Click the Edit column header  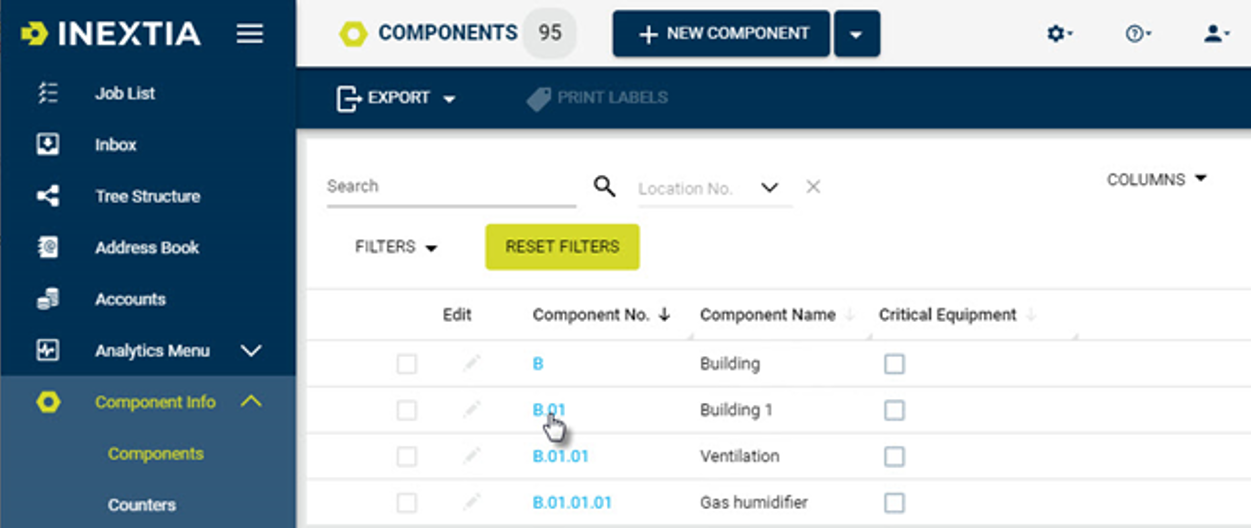click(x=457, y=315)
